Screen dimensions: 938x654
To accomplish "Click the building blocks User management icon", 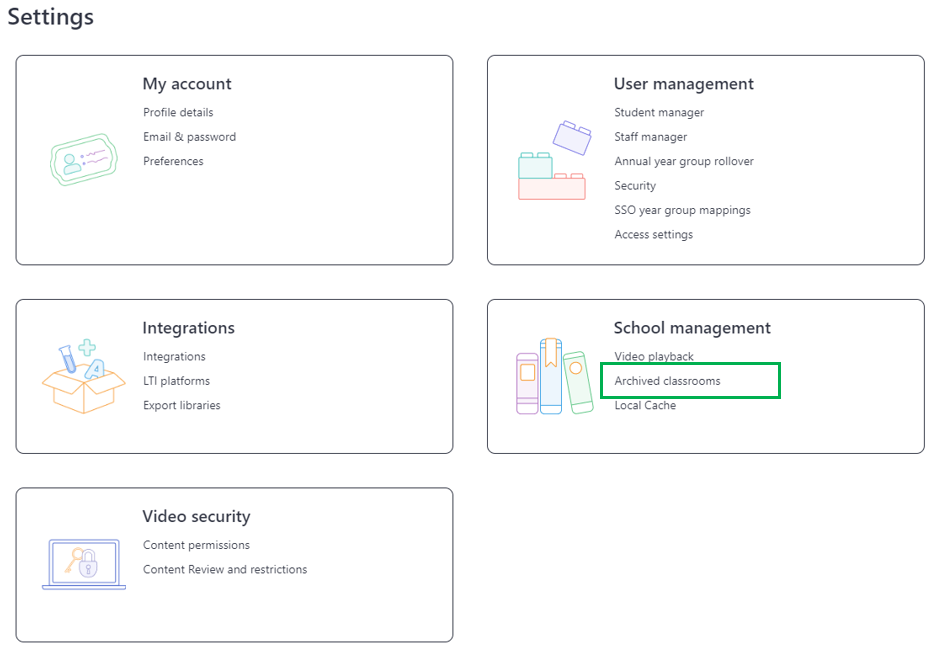I will click(555, 160).
